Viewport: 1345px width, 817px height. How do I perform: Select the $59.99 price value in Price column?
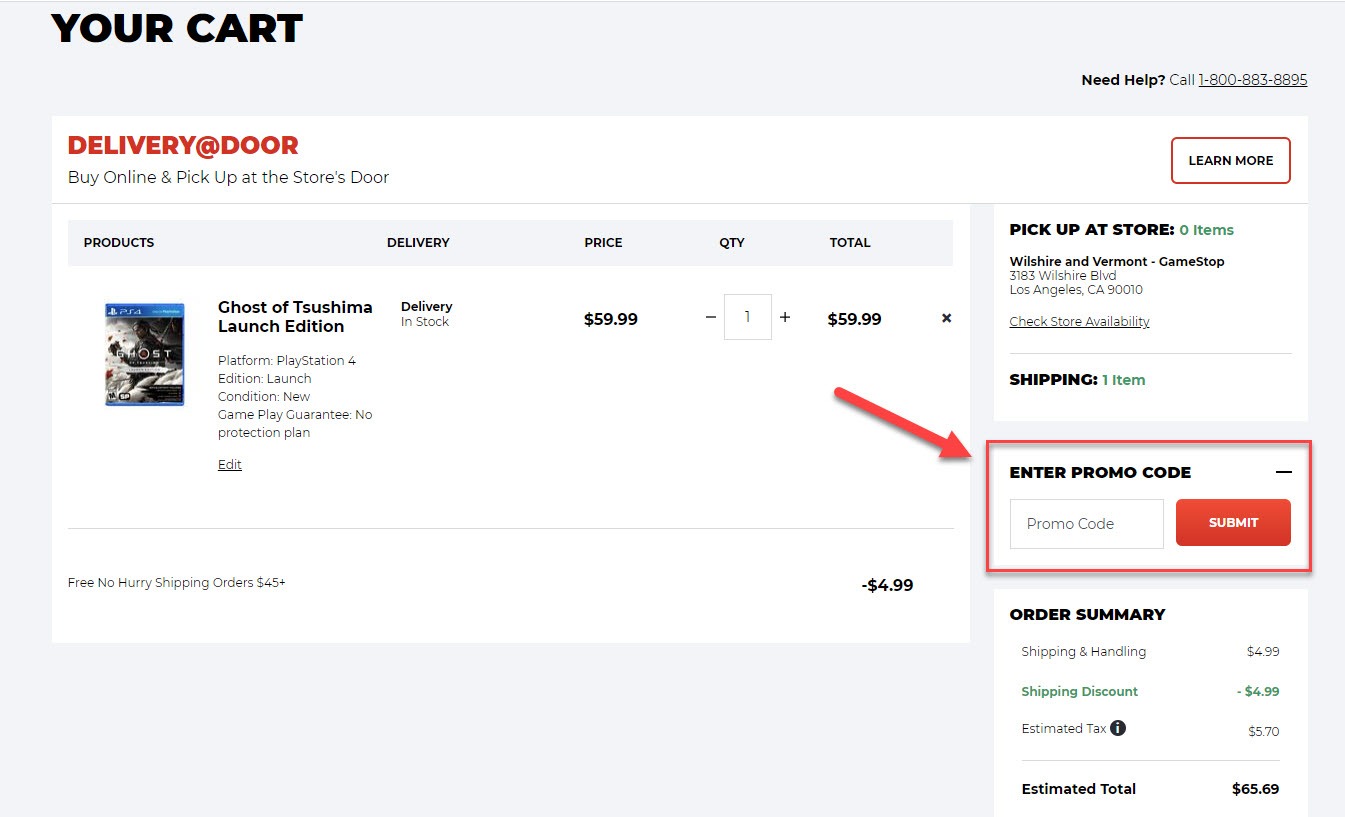click(x=611, y=320)
